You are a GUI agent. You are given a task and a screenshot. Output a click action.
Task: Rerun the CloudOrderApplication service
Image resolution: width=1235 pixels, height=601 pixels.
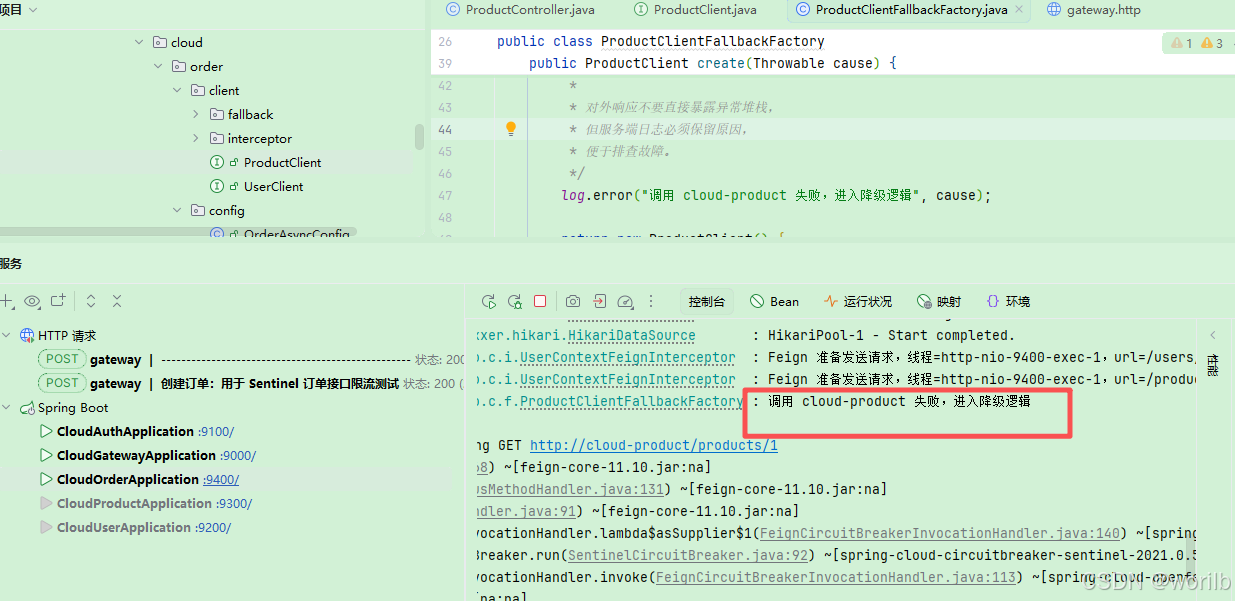point(489,301)
